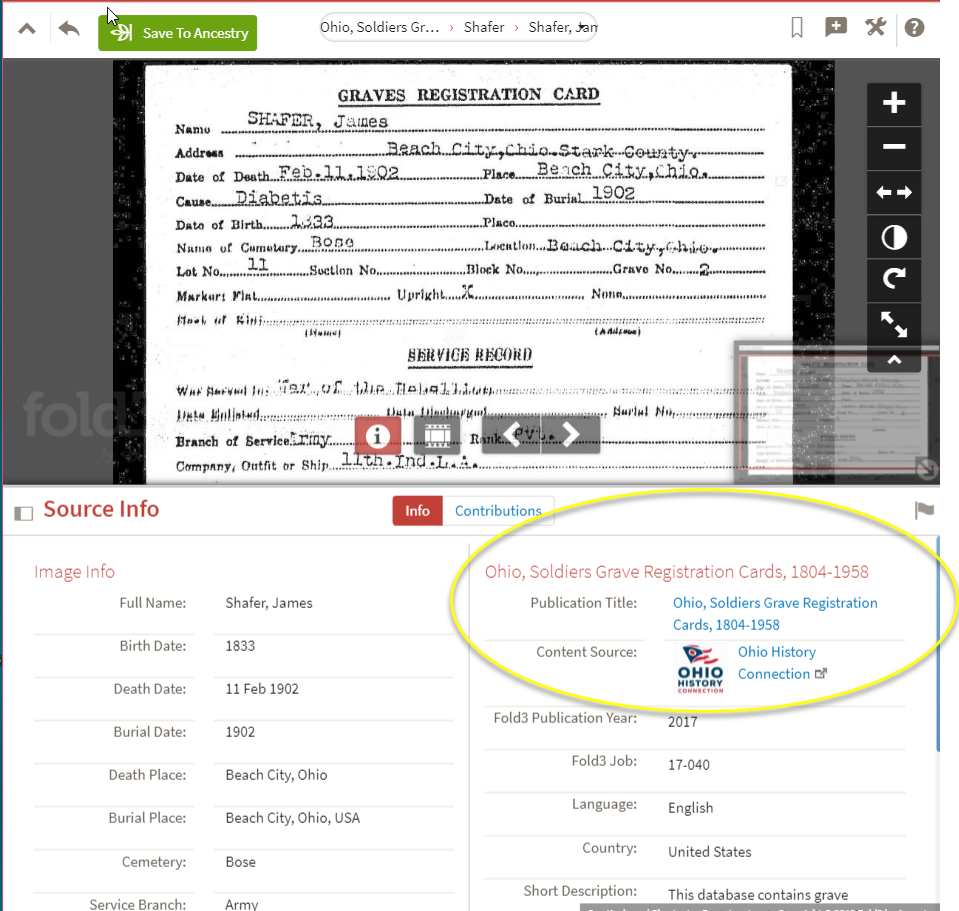Select the Language value English
The image size is (959, 911).
click(x=691, y=808)
